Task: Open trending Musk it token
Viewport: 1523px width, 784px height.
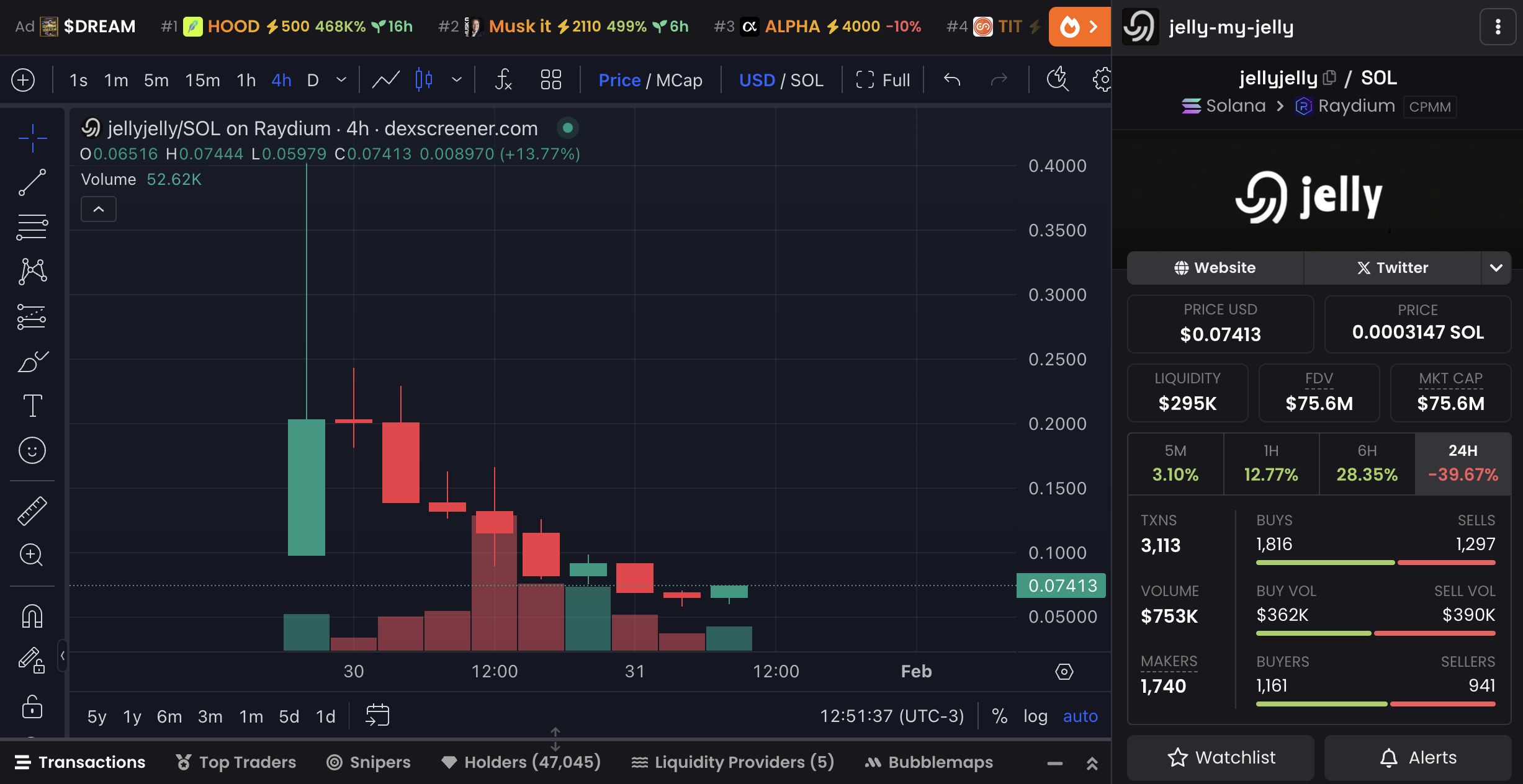Action: pyautogui.click(x=564, y=27)
